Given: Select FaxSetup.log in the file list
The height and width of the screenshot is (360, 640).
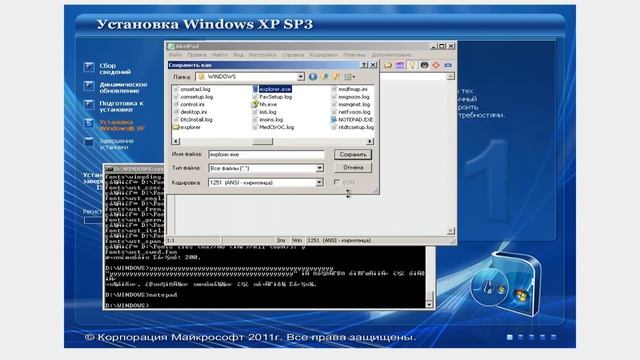Looking at the screenshot, I should [x=276, y=97].
